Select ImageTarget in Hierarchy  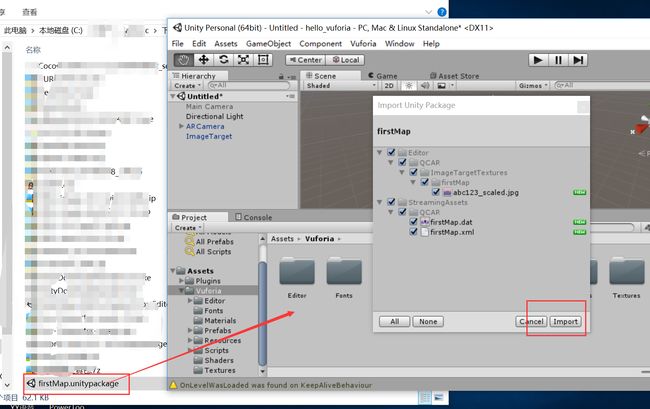pos(209,136)
